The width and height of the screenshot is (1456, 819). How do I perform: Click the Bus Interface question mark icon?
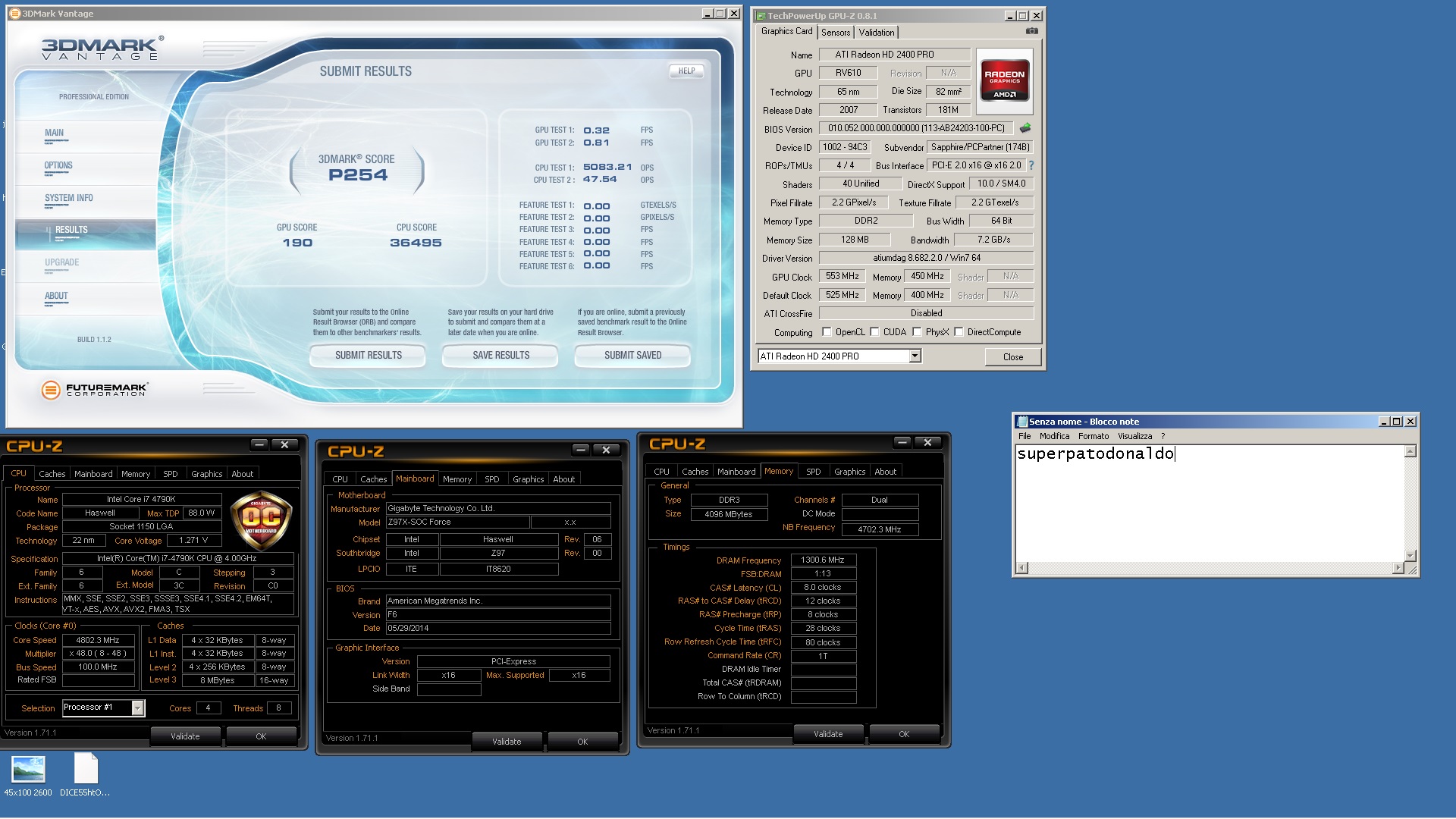click(x=1031, y=165)
